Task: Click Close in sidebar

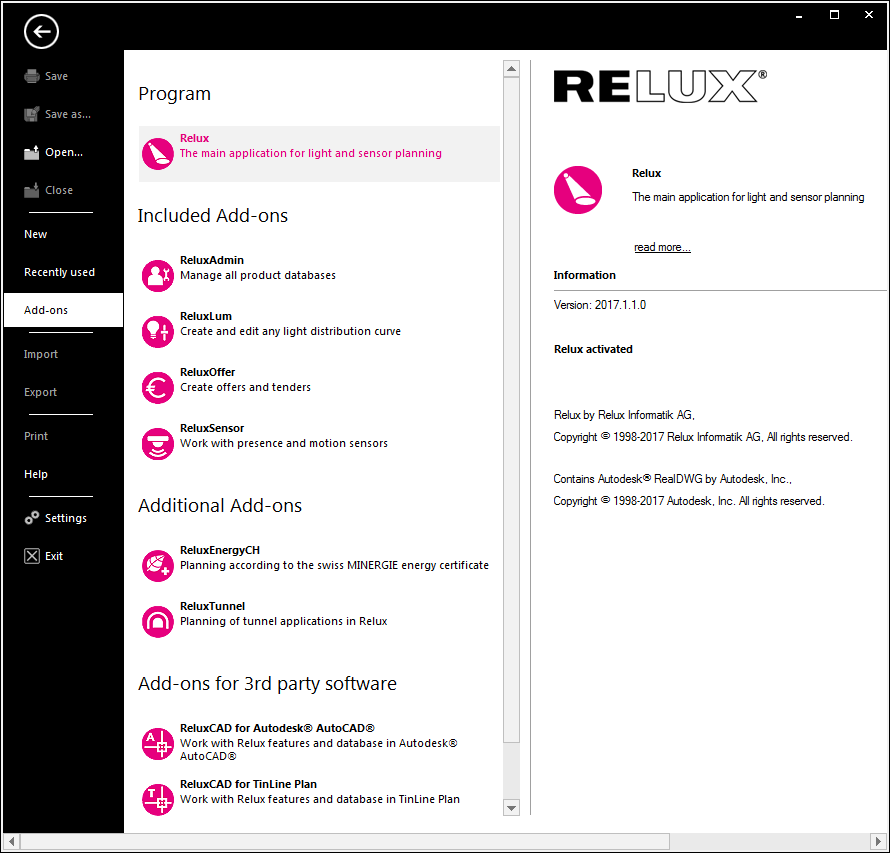Action: pos(59,190)
